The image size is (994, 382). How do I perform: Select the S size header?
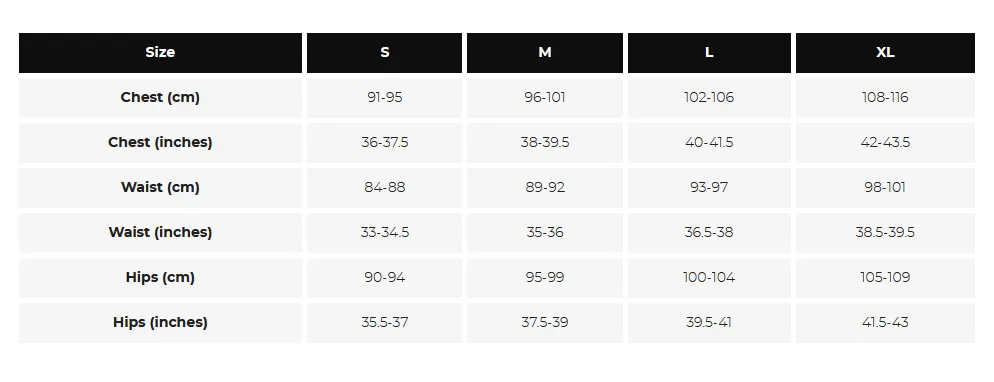tap(385, 53)
